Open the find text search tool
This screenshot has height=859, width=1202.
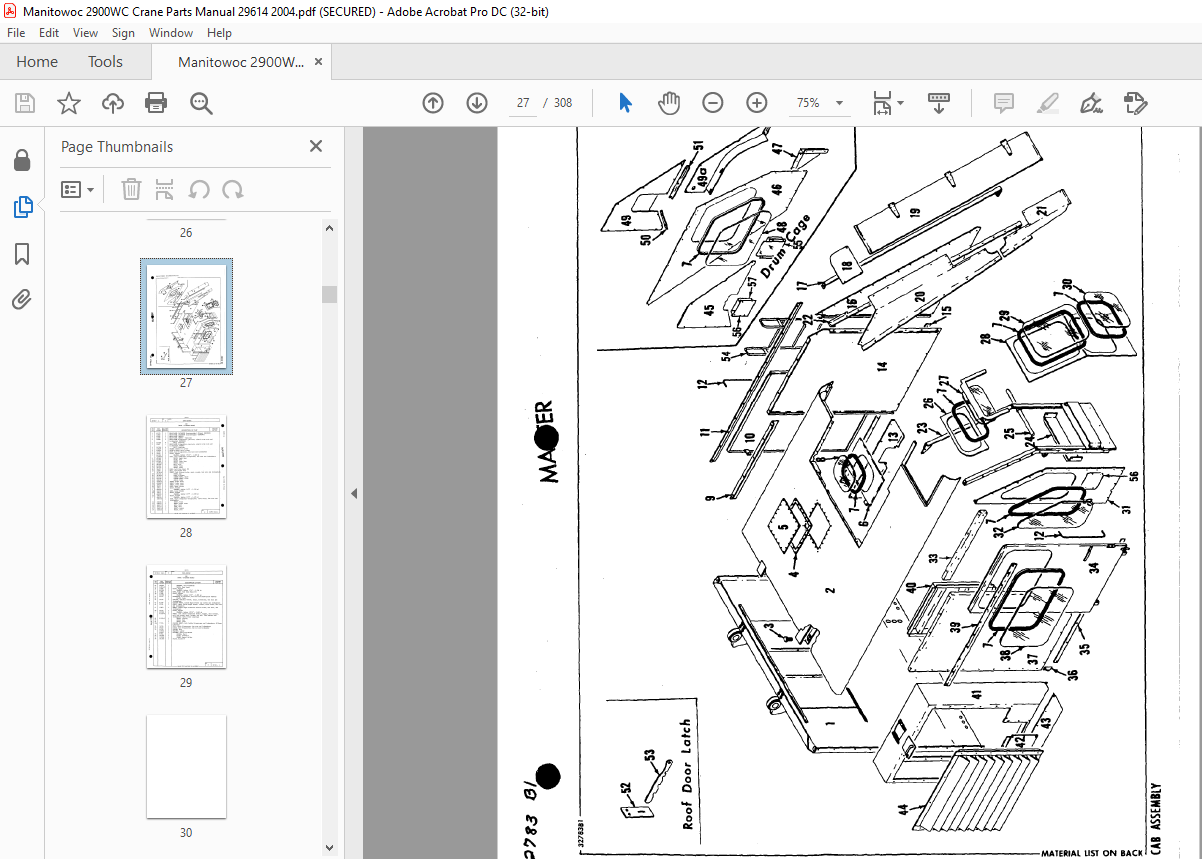pyautogui.click(x=201, y=103)
